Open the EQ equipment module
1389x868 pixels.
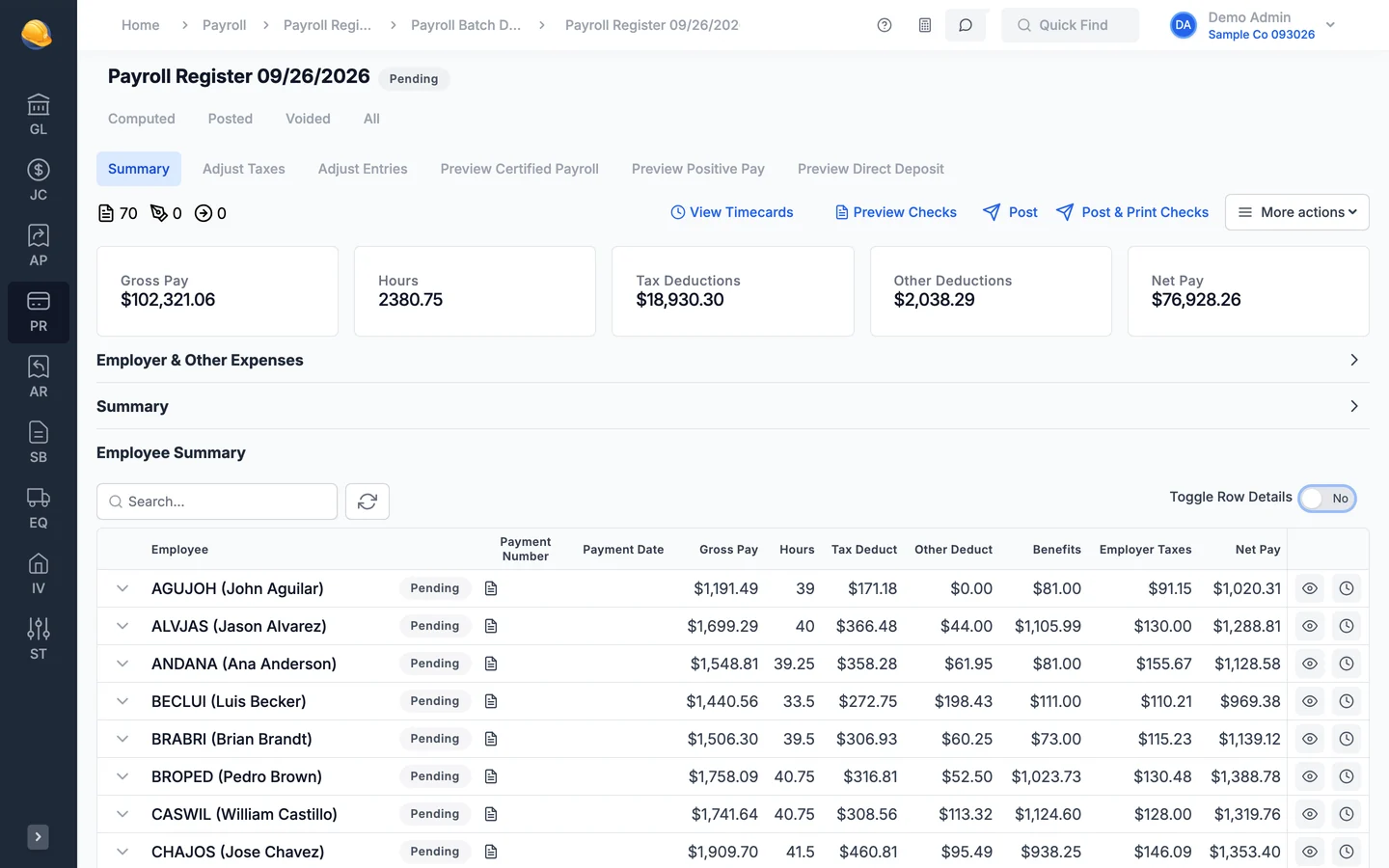tap(39, 508)
